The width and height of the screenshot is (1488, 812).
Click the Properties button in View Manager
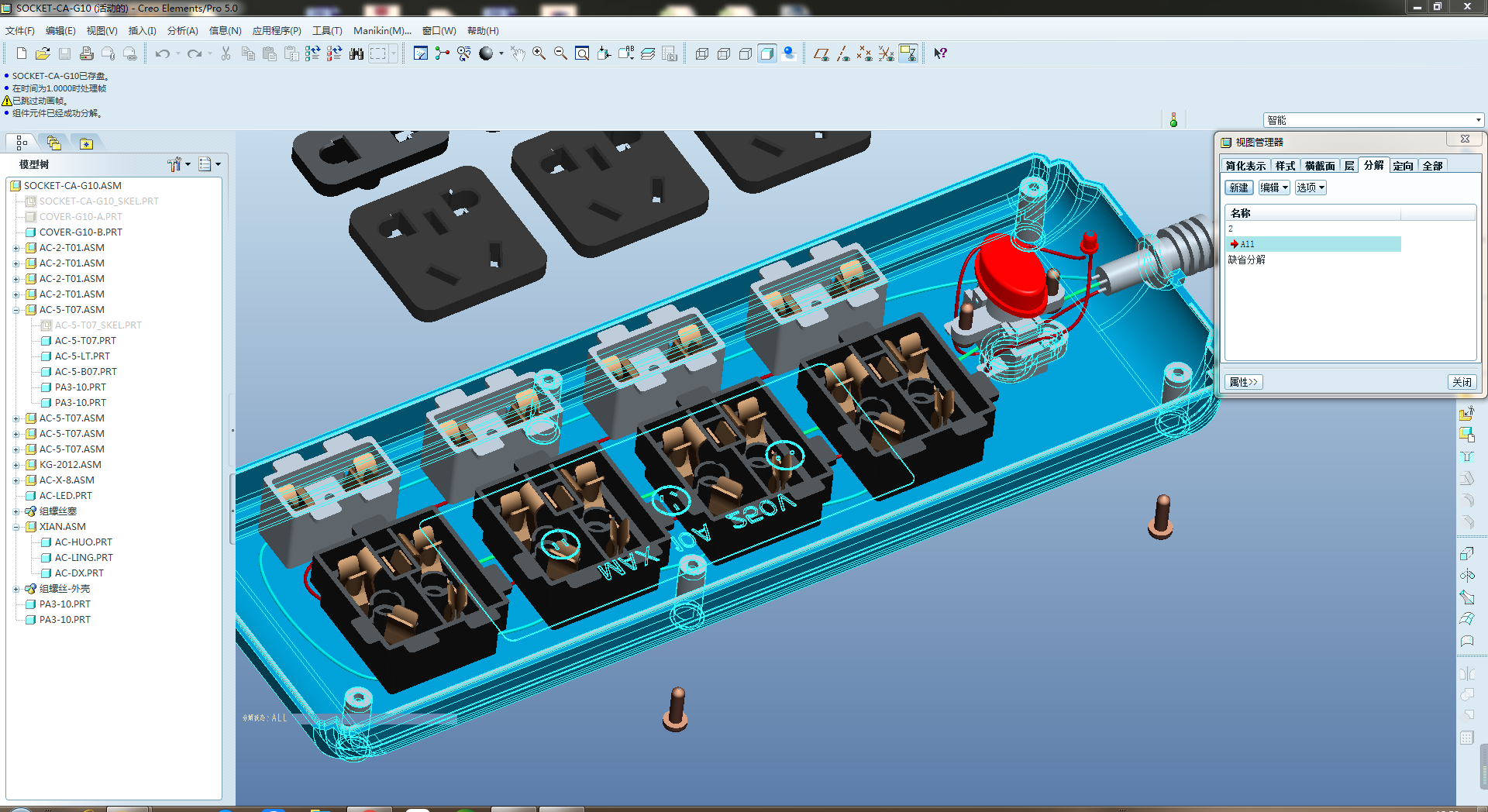[1244, 382]
